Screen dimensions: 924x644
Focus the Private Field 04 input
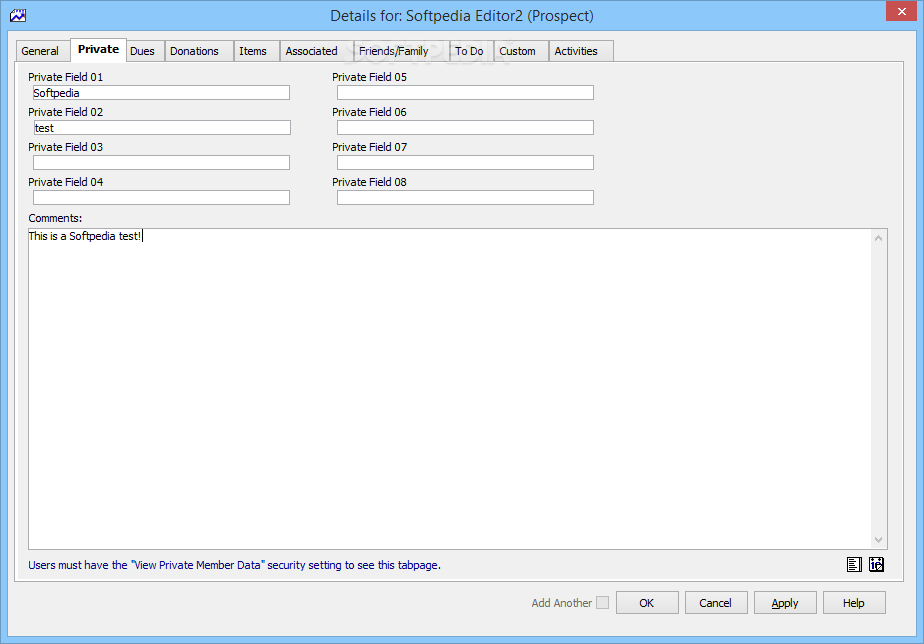161,197
